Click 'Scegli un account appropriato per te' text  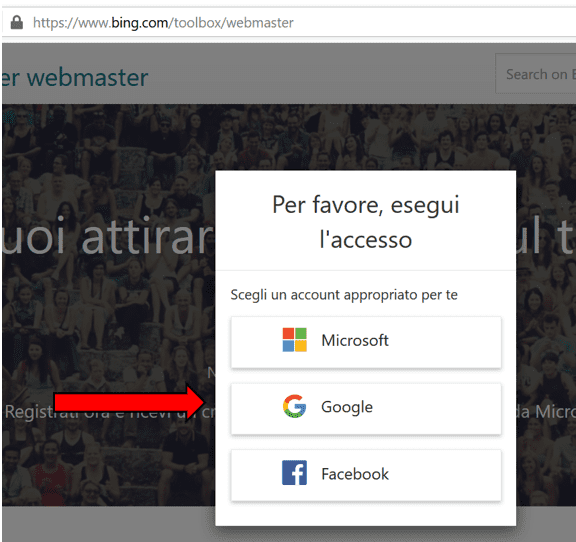click(x=344, y=295)
